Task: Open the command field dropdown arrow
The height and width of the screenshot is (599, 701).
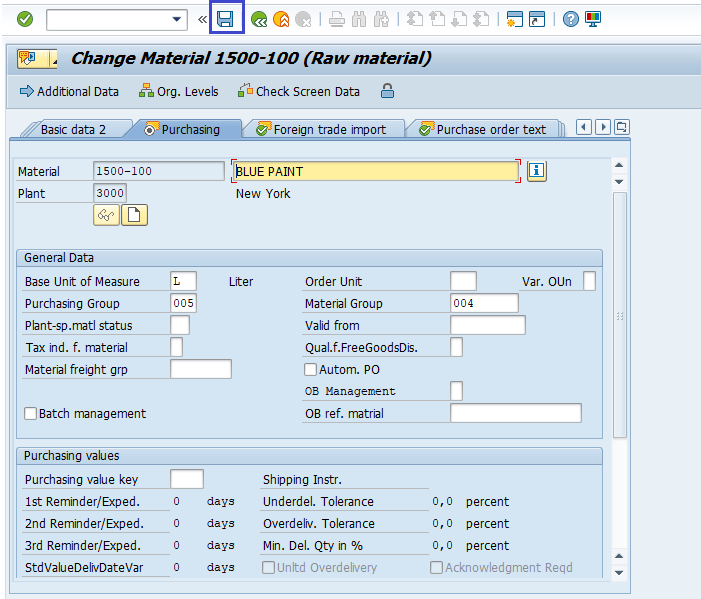Action: tap(177, 19)
